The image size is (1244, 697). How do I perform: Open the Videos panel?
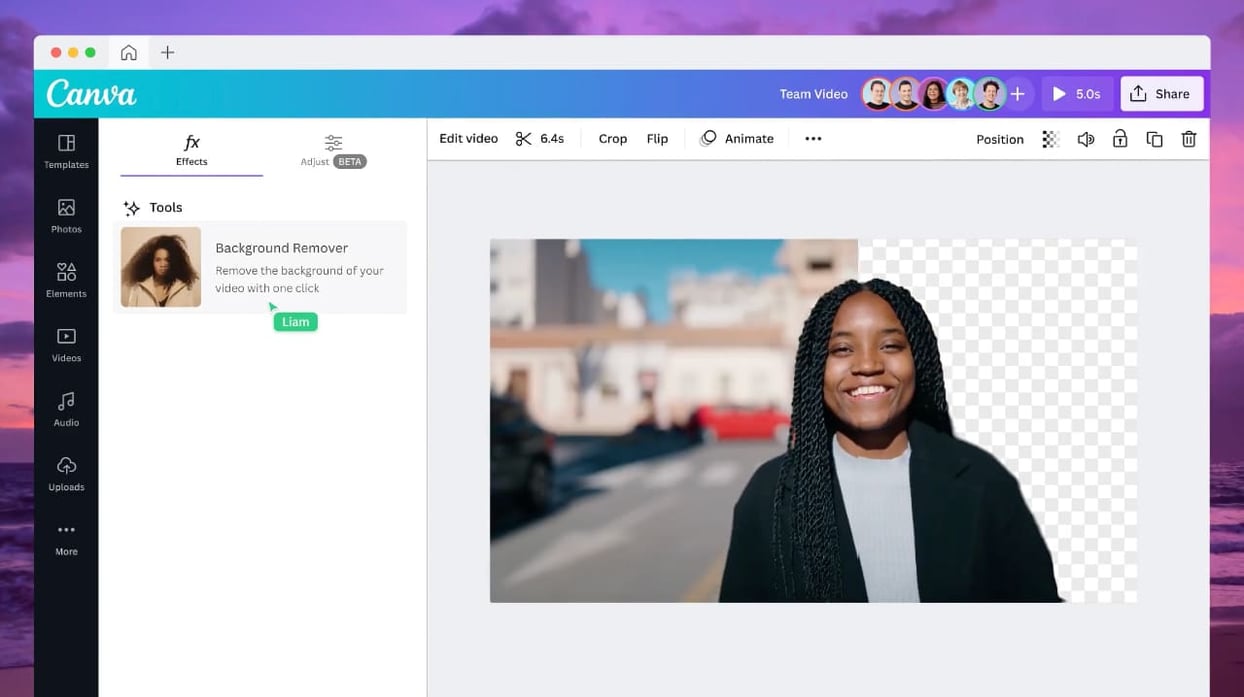(66, 344)
